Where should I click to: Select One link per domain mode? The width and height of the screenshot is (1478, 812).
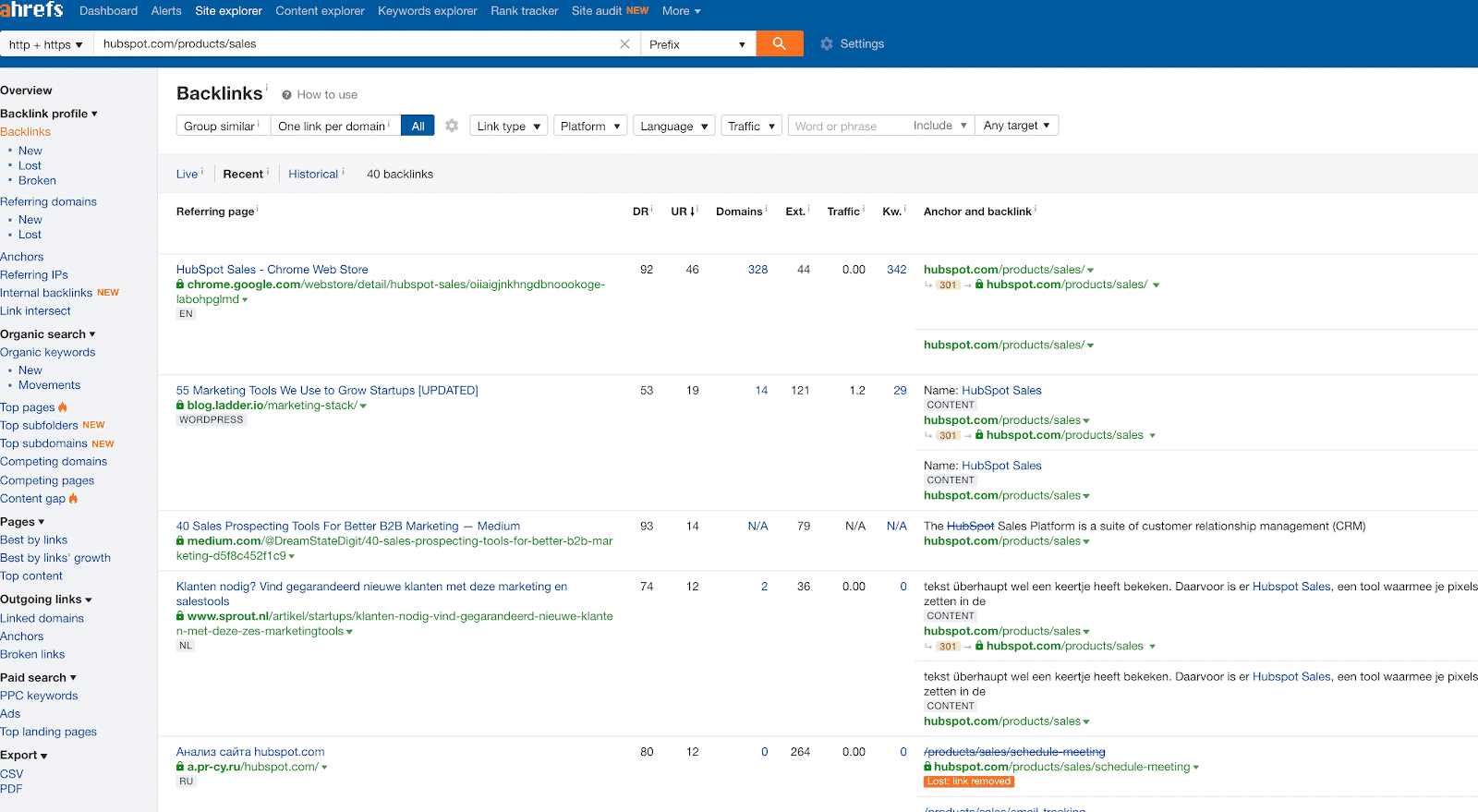(333, 126)
